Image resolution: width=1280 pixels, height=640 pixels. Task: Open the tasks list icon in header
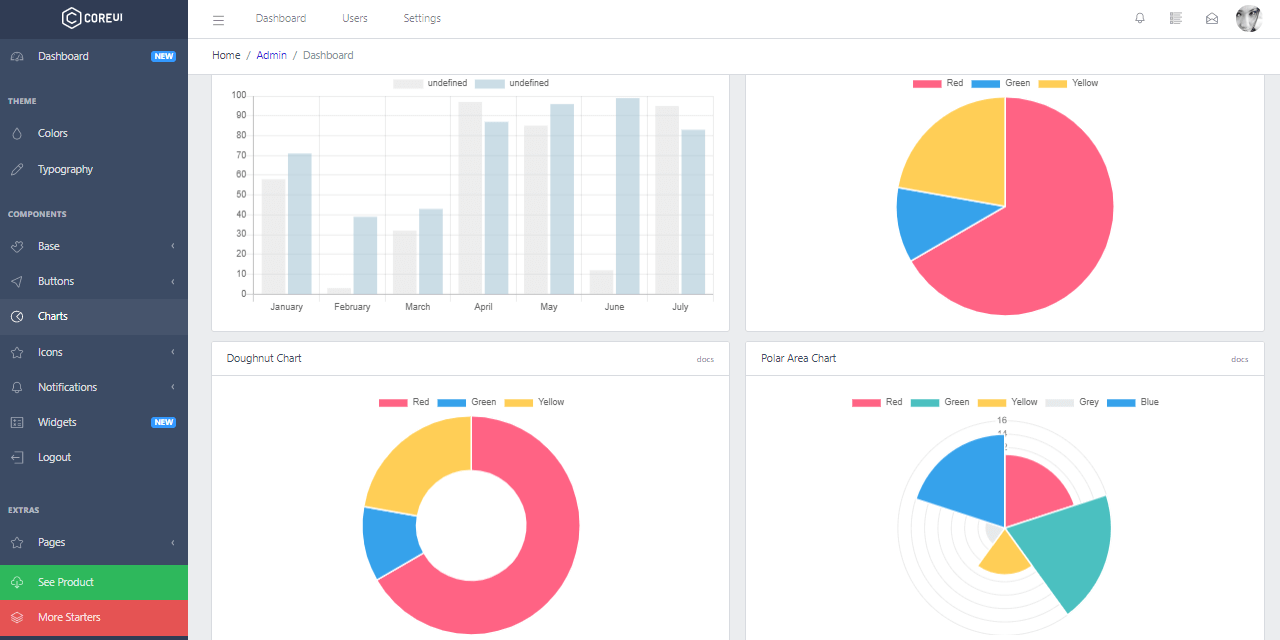(x=1175, y=18)
